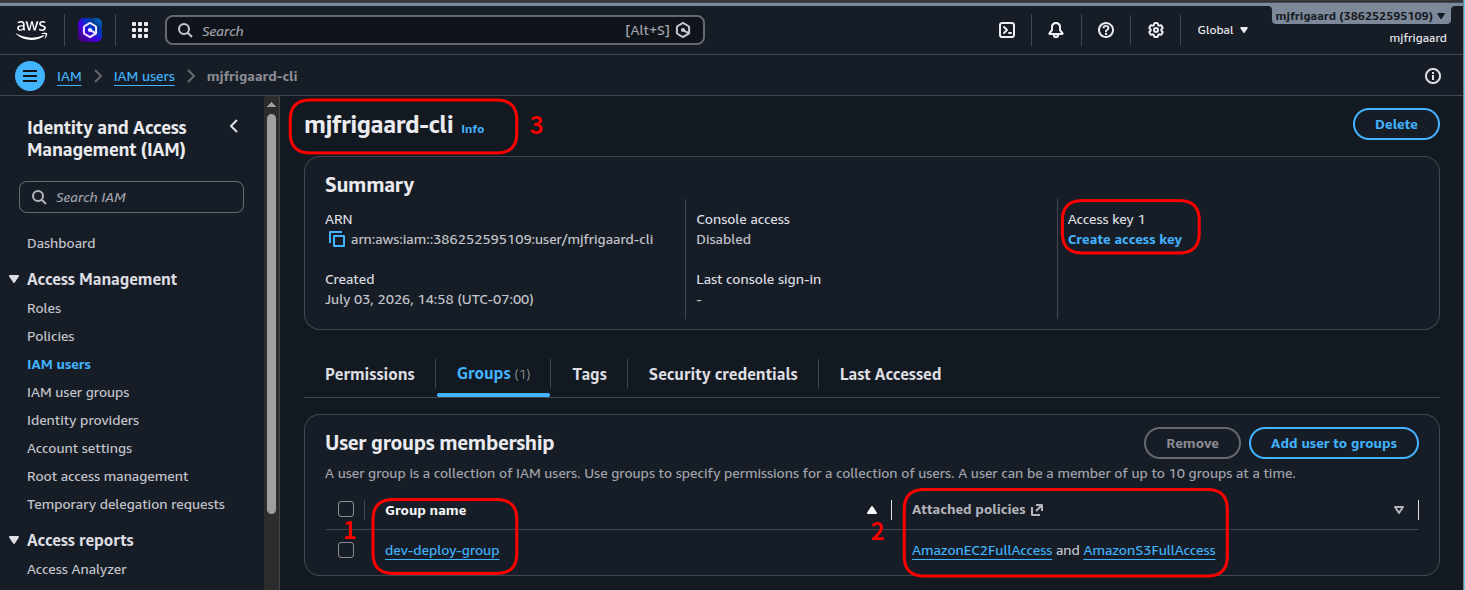Viewport: 1465px width, 590px height.
Task: Open the help question mark icon
Action: (1106, 30)
